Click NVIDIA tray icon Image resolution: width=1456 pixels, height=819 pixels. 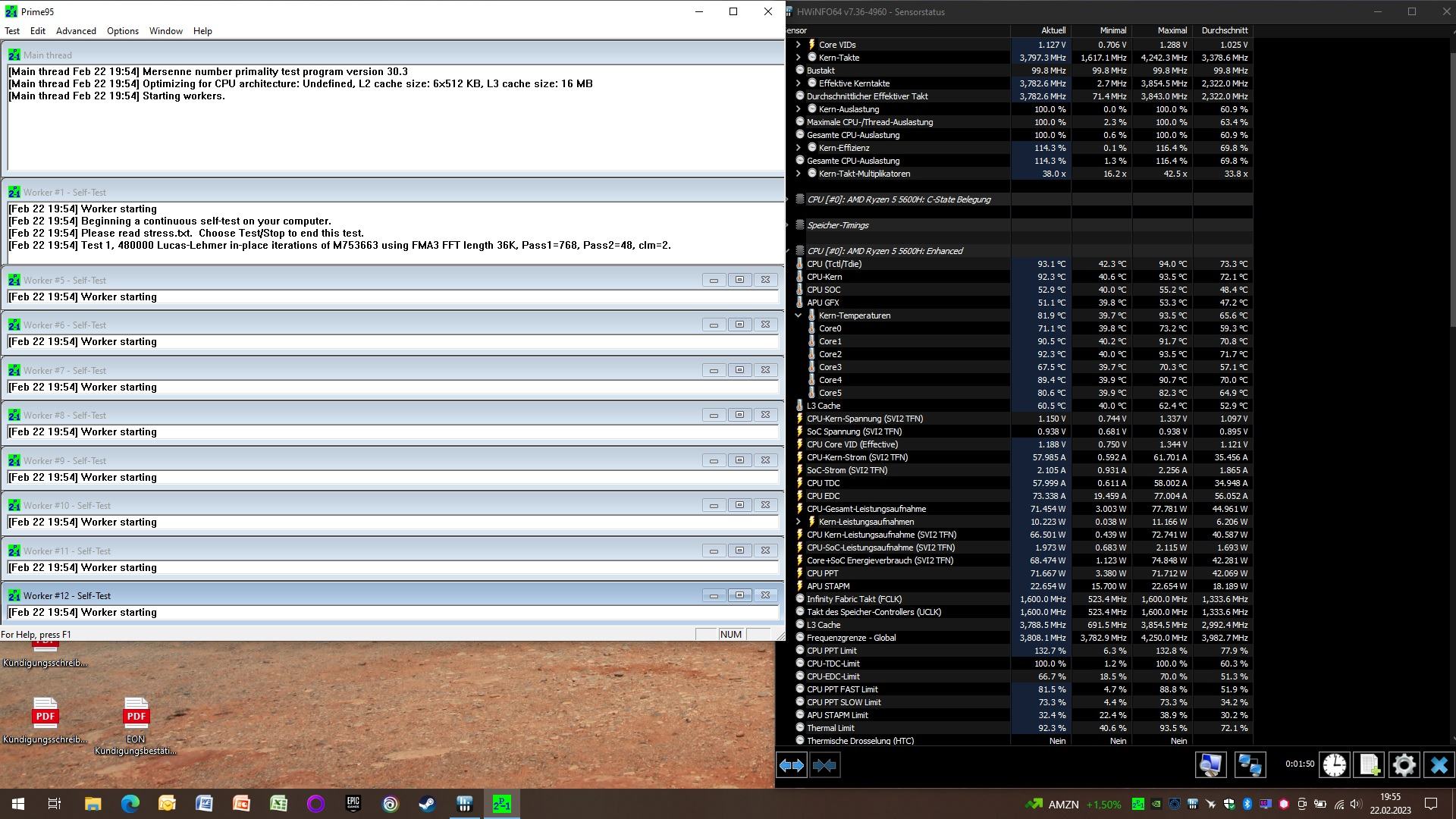point(1156,804)
